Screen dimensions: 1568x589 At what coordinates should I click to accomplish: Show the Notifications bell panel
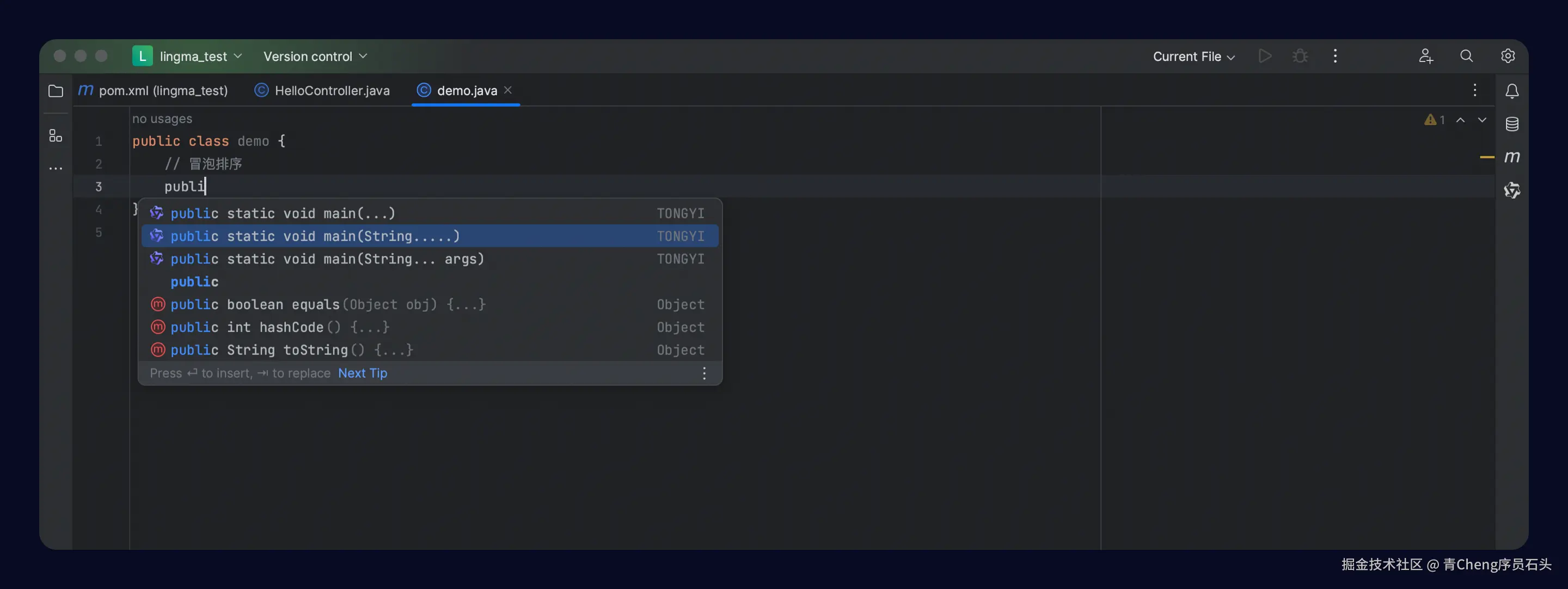click(x=1511, y=91)
